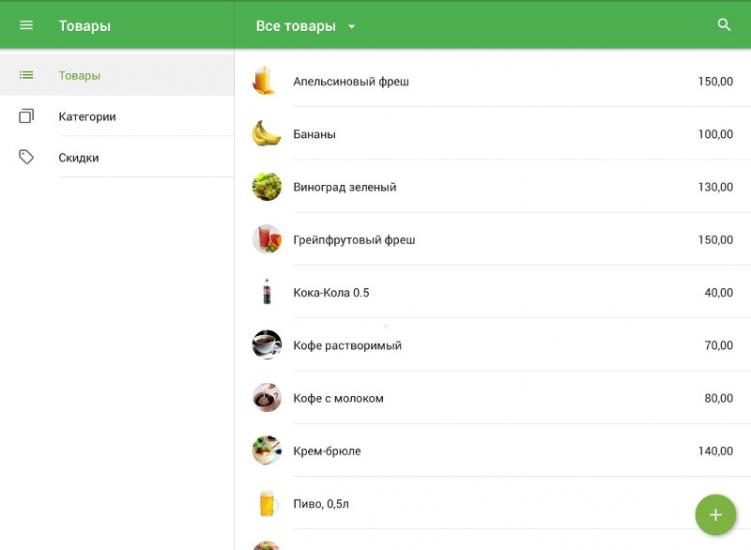The image size is (751, 550).
Task: Open the hamburger navigation menu
Action: click(26, 25)
